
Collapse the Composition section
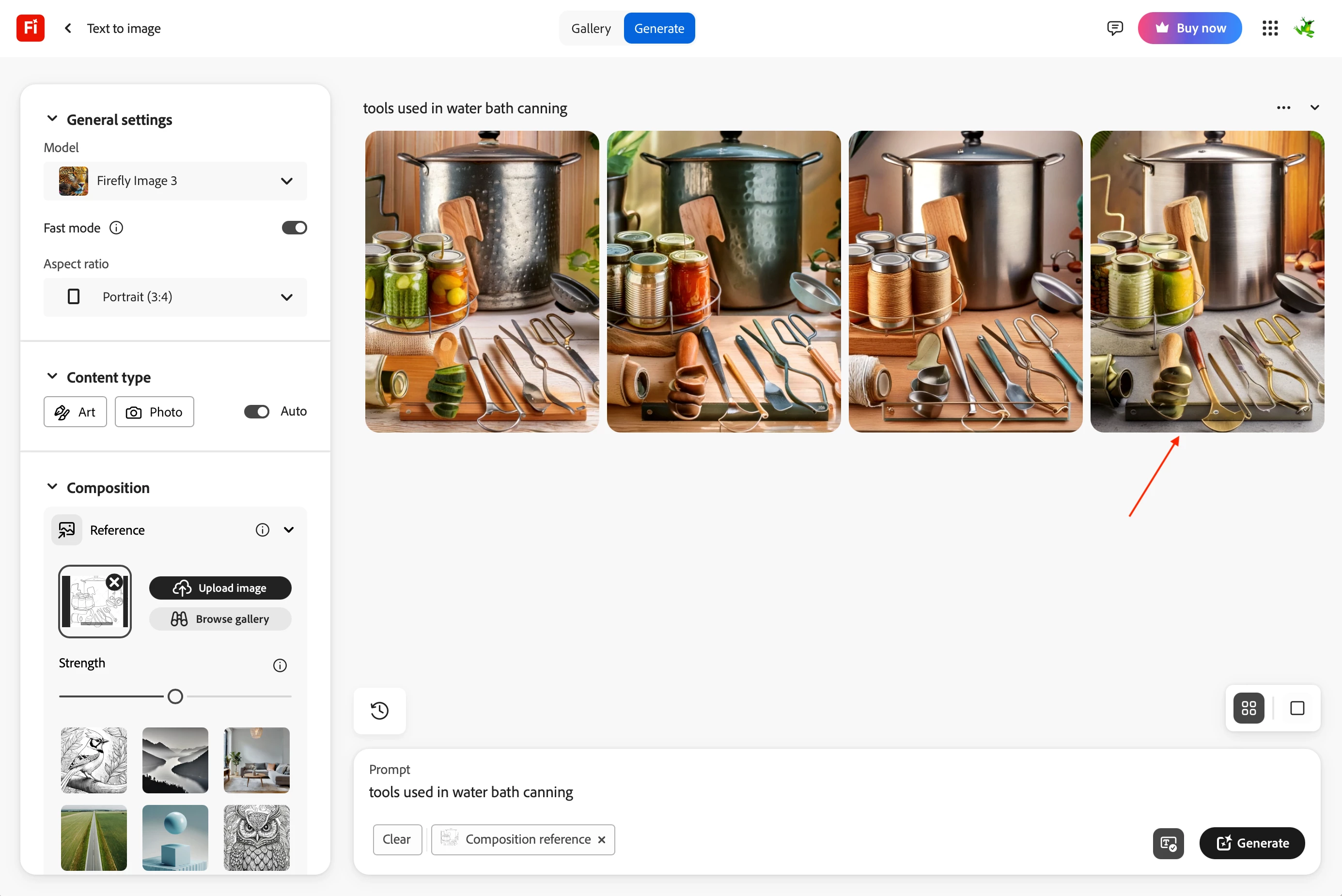click(52, 487)
